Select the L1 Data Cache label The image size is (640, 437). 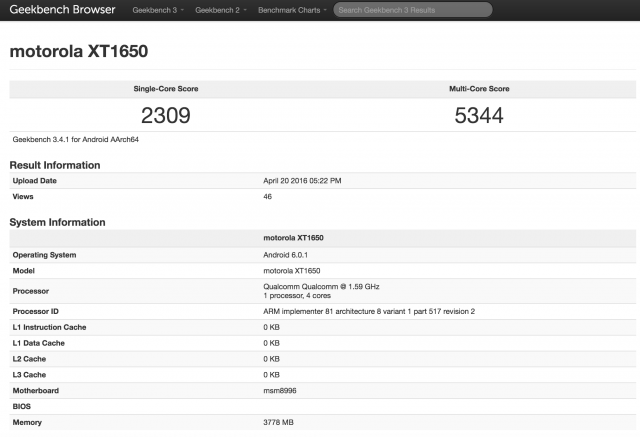point(39,344)
